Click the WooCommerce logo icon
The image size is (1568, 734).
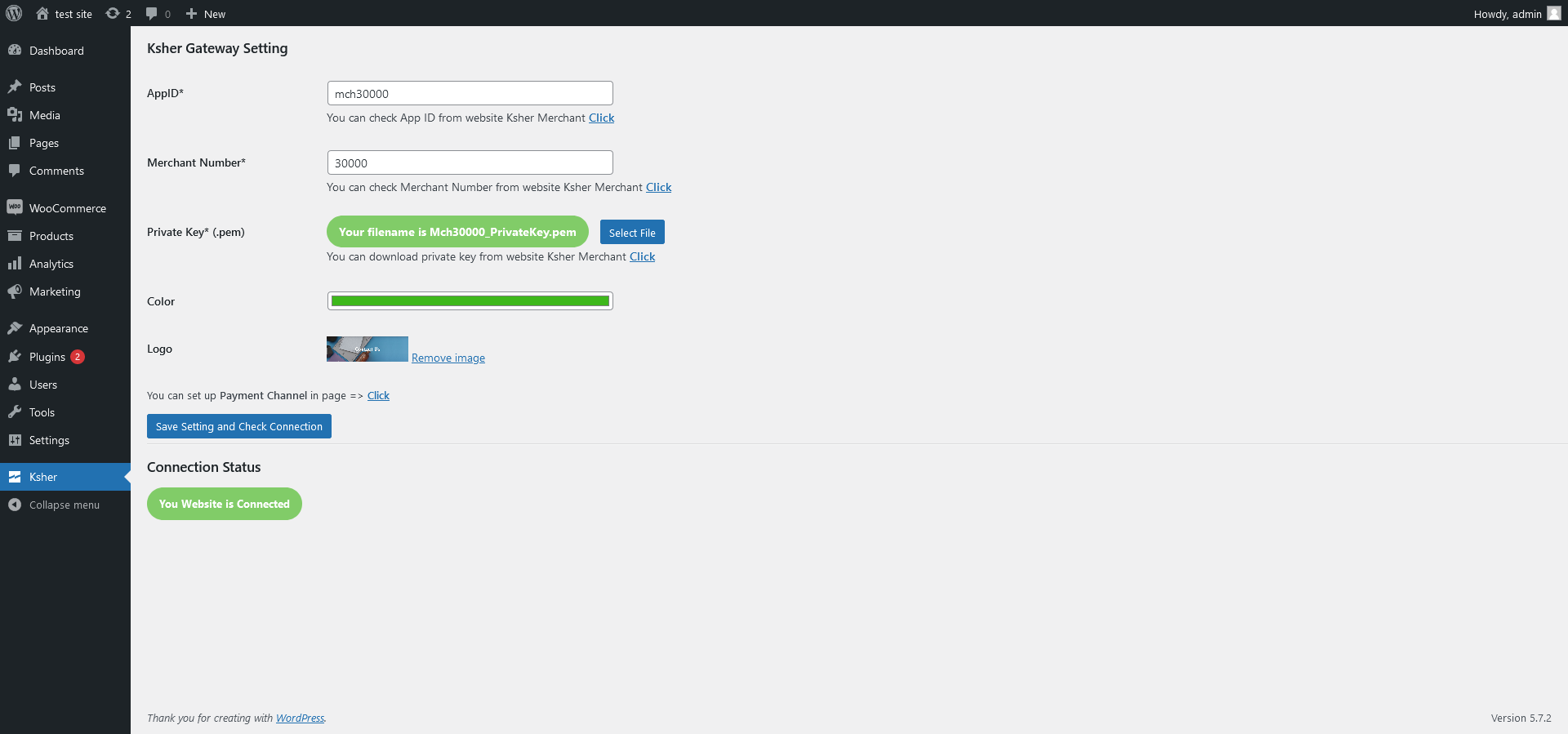[15, 207]
